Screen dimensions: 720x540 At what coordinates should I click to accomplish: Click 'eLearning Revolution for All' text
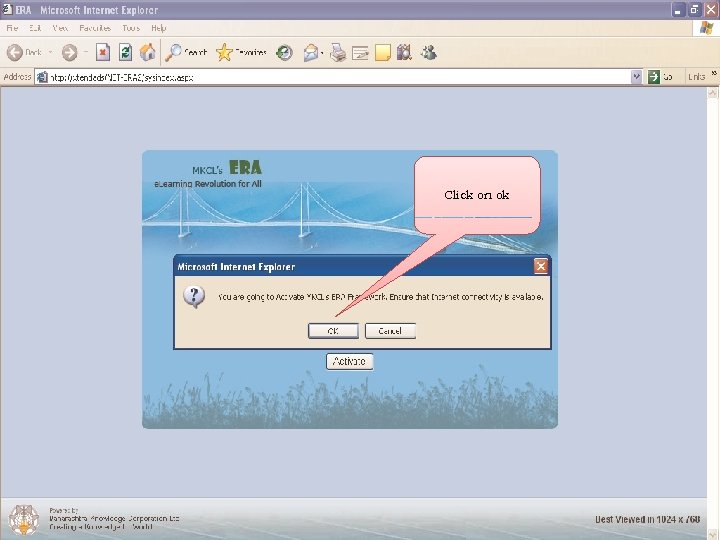pos(208,184)
